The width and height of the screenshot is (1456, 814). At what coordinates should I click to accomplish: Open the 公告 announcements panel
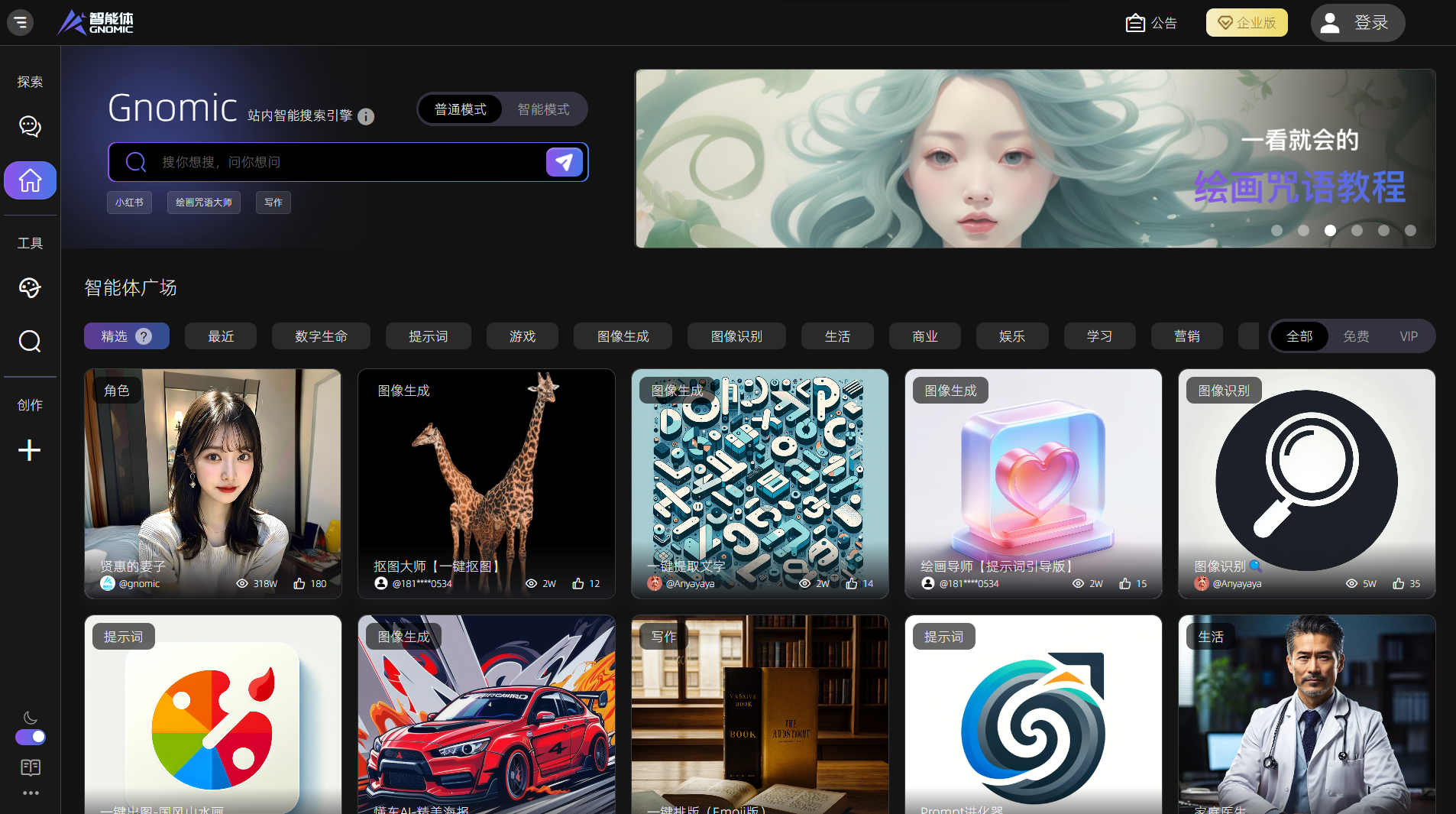[x=1151, y=23]
